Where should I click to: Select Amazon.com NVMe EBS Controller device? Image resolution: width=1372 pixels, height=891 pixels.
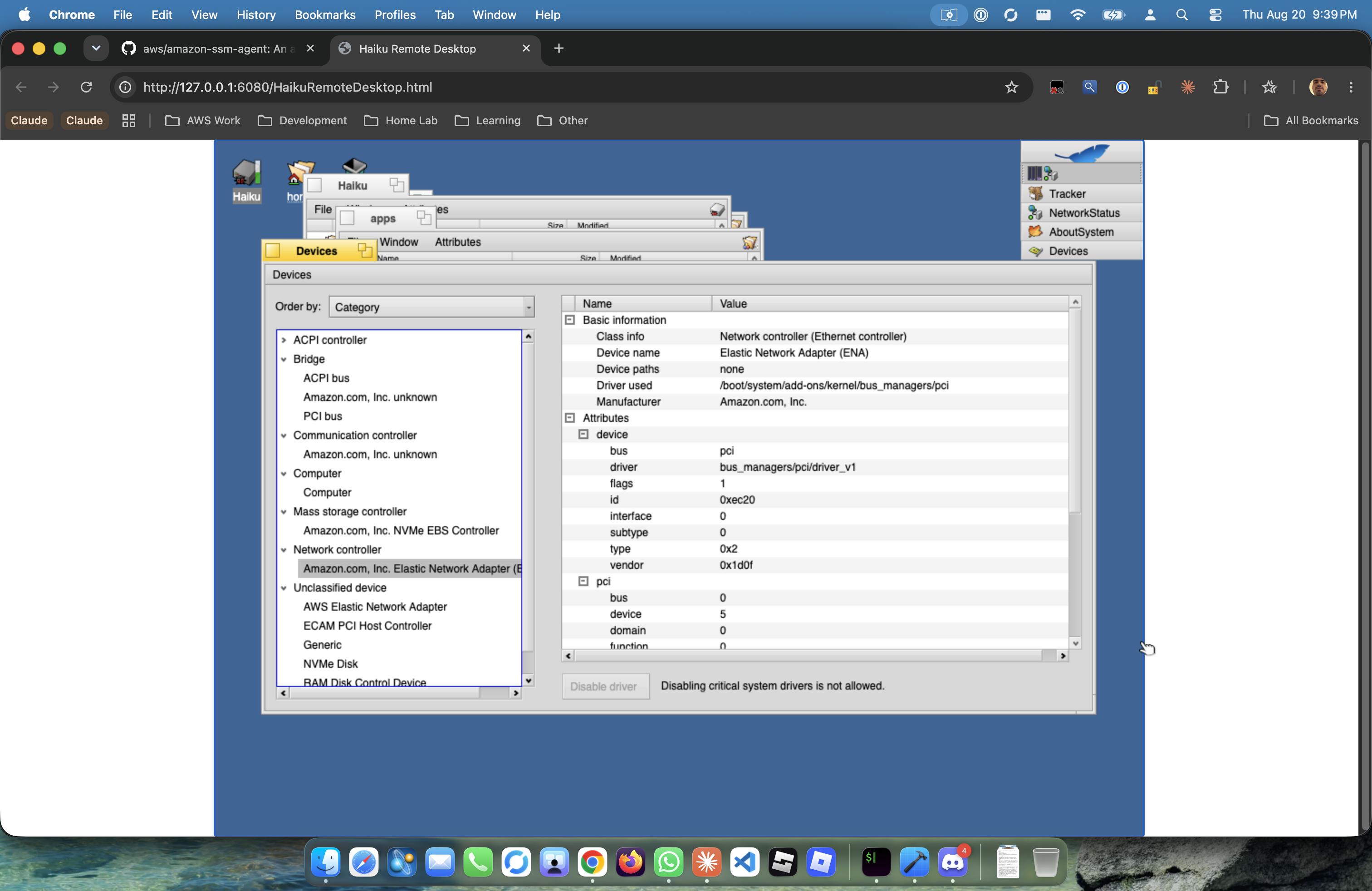401,530
